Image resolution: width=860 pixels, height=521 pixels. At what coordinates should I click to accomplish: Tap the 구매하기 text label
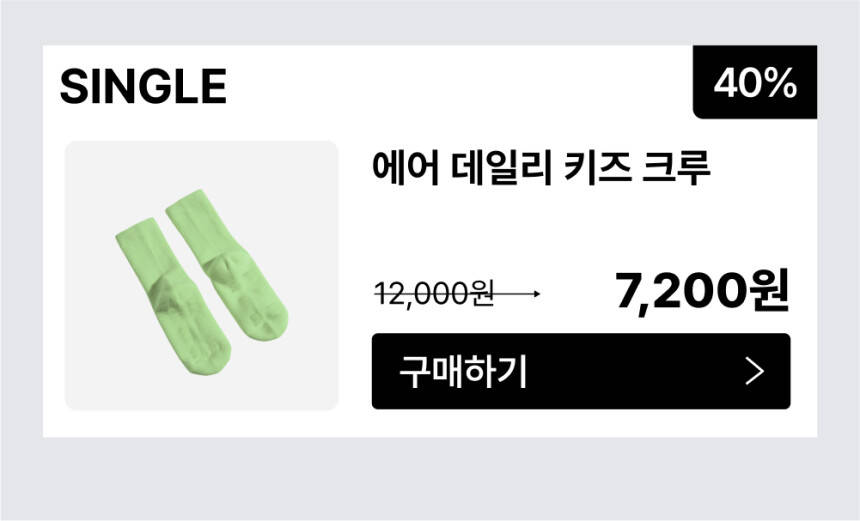tap(462, 372)
